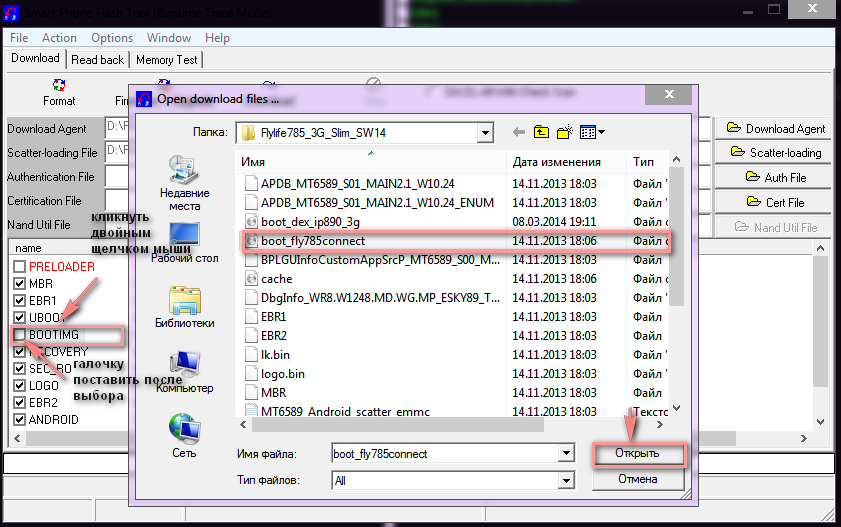841x527 pixels.
Task: Click the Отмена (Cancel) button
Action: (638, 479)
